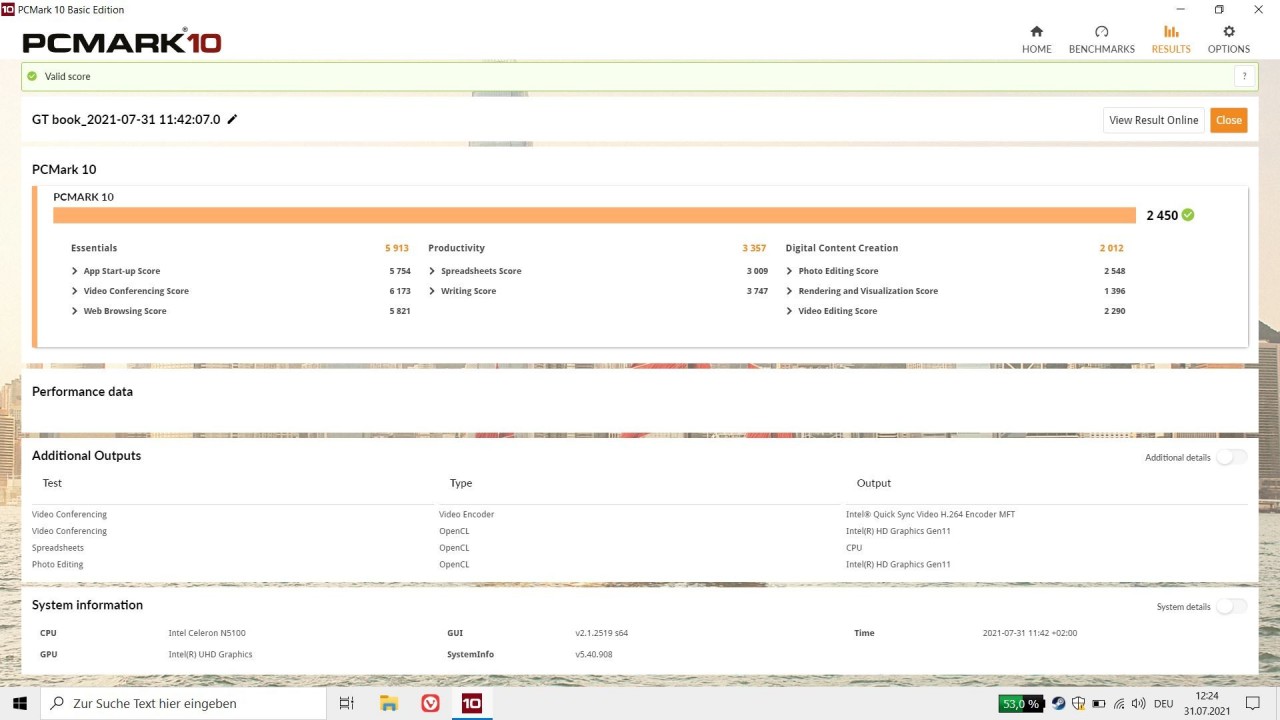Open Vivaldi browser from taskbar
Screen dimensions: 1280x720
point(430,703)
